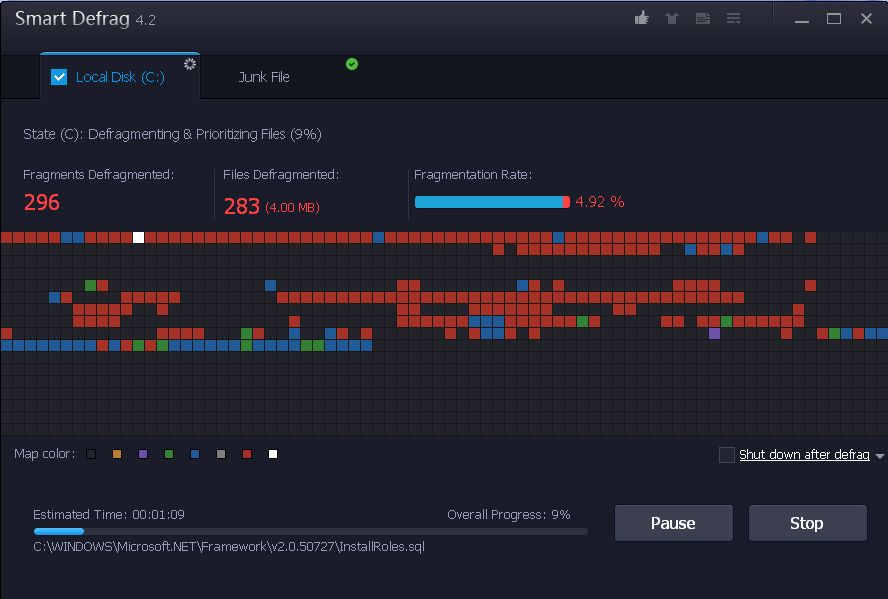Image resolution: width=888 pixels, height=599 pixels.
Task: Click the spinning gear on Local Disk tab
Action: point(190,64)
